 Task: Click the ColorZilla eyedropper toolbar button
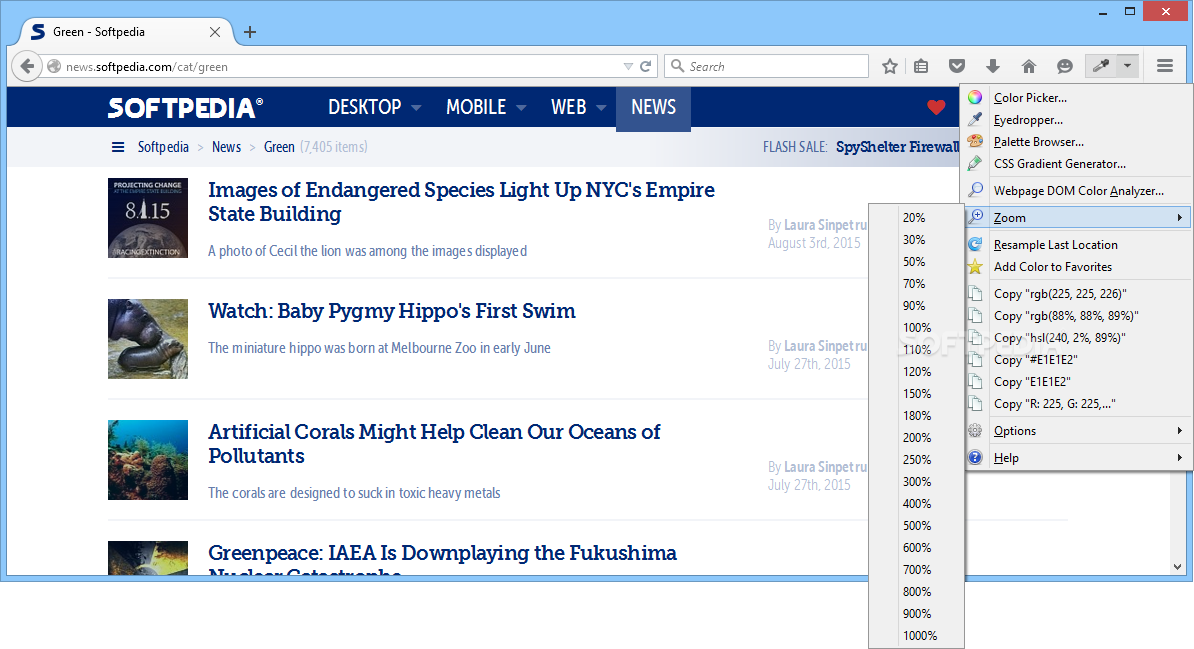(1100, 66)
